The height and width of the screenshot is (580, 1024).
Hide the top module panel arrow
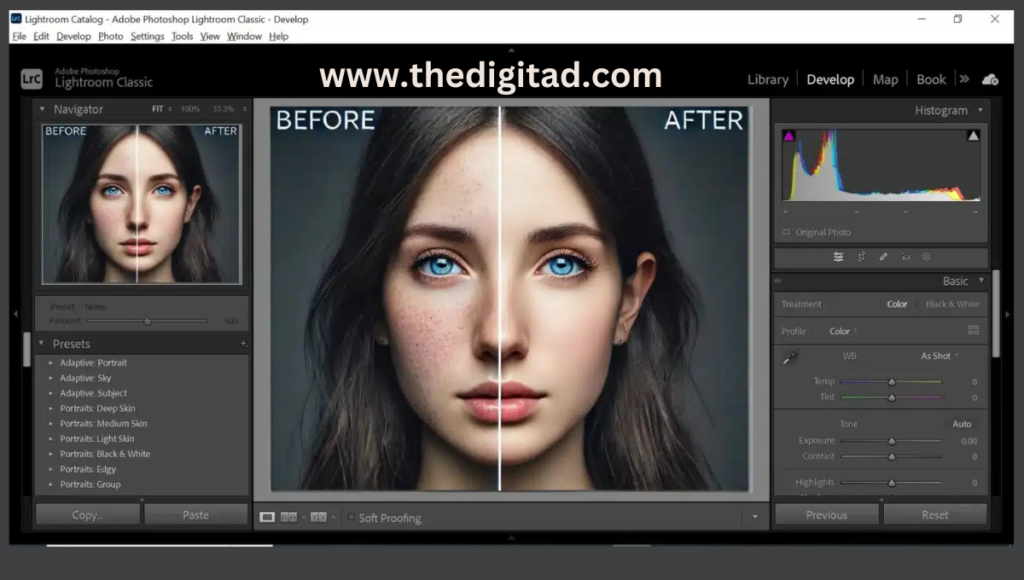(511, 50)
